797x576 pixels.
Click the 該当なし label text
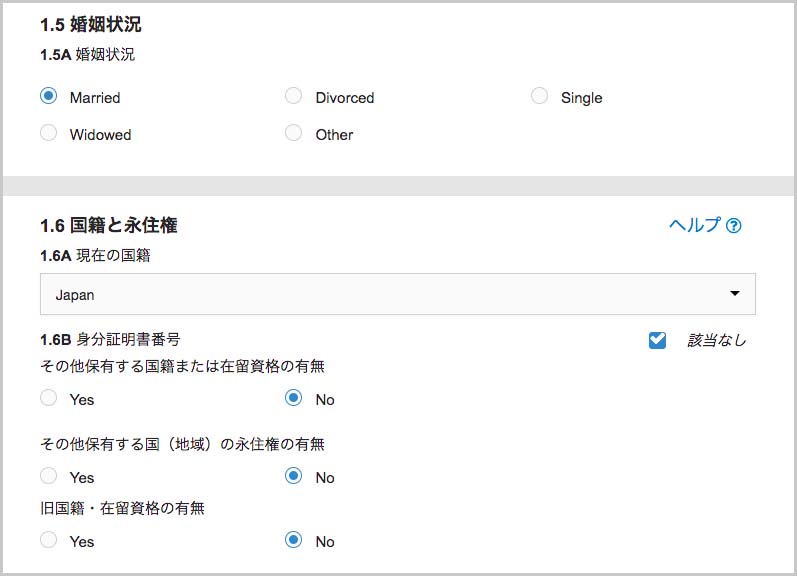pyautogui.click(x=717, y=340)
